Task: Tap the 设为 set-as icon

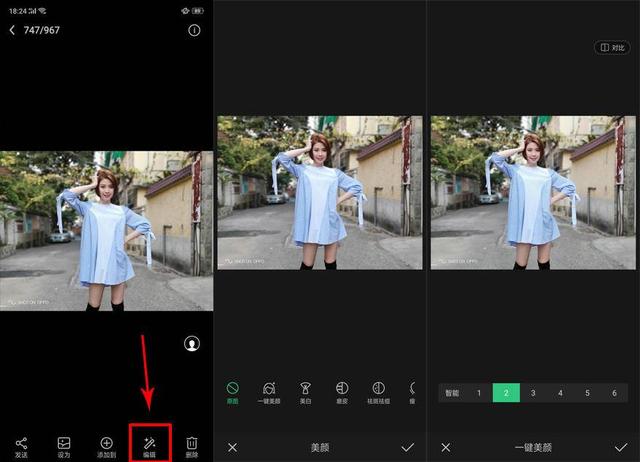Action: point(64,443)
